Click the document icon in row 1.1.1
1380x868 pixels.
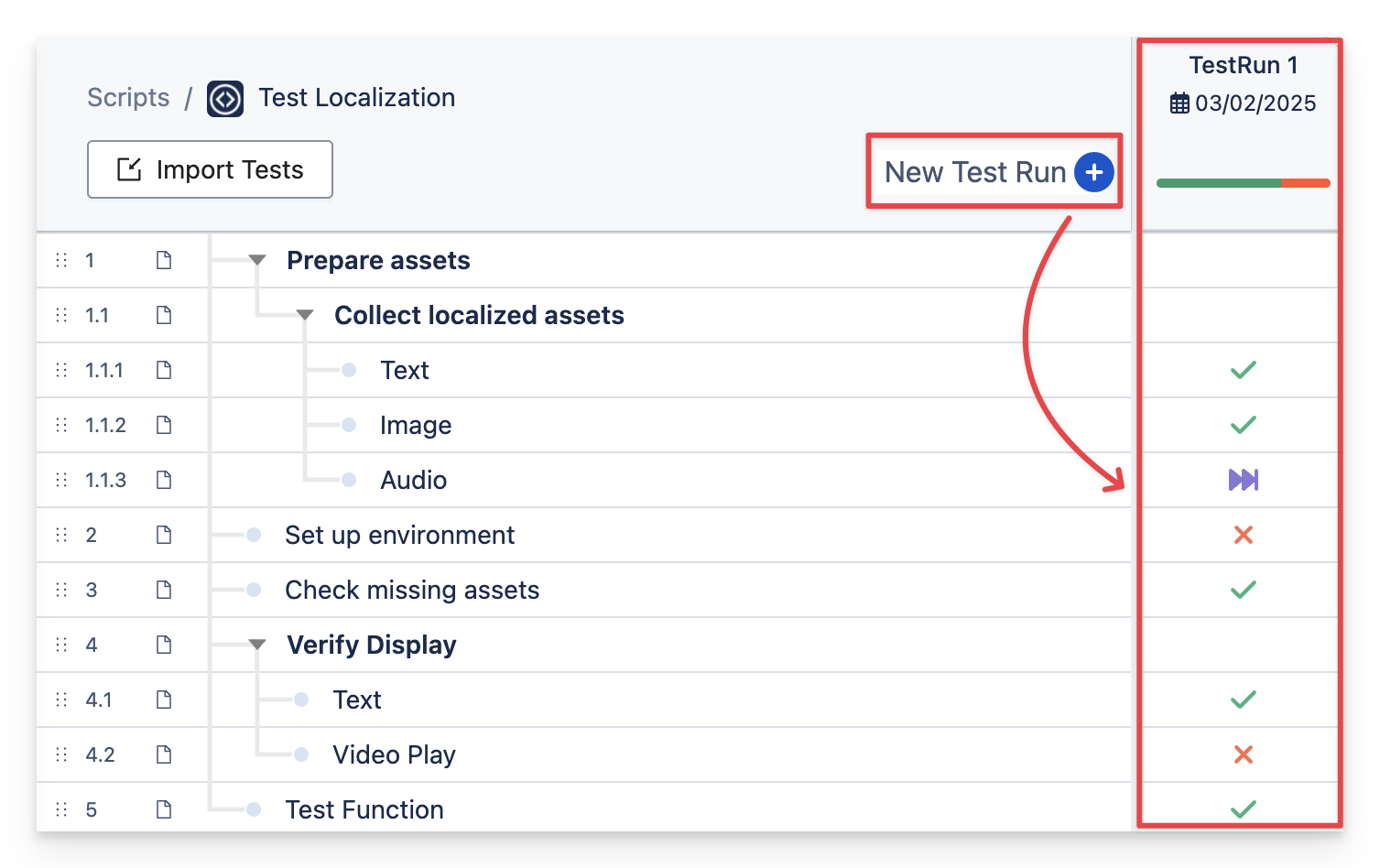pyautogui.click(x=164, y=370)
